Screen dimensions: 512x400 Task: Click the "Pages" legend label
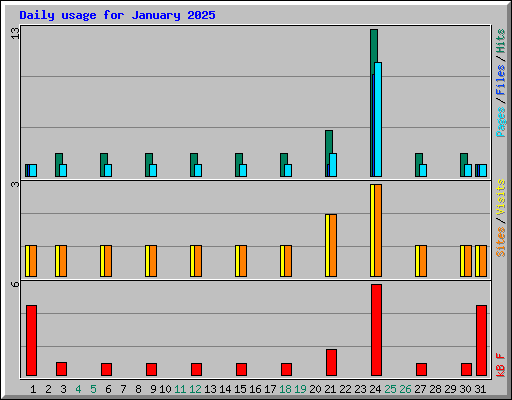[501, 121]
